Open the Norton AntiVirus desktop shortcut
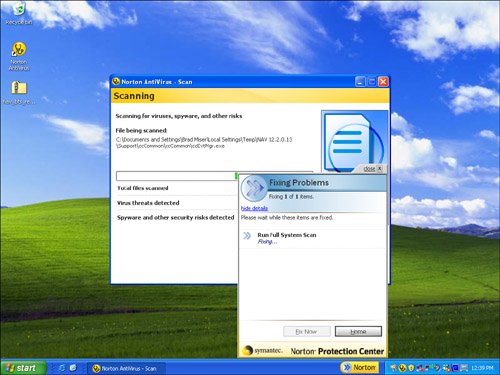The width and height of the screenshot is (500, 375). [19, 56]
